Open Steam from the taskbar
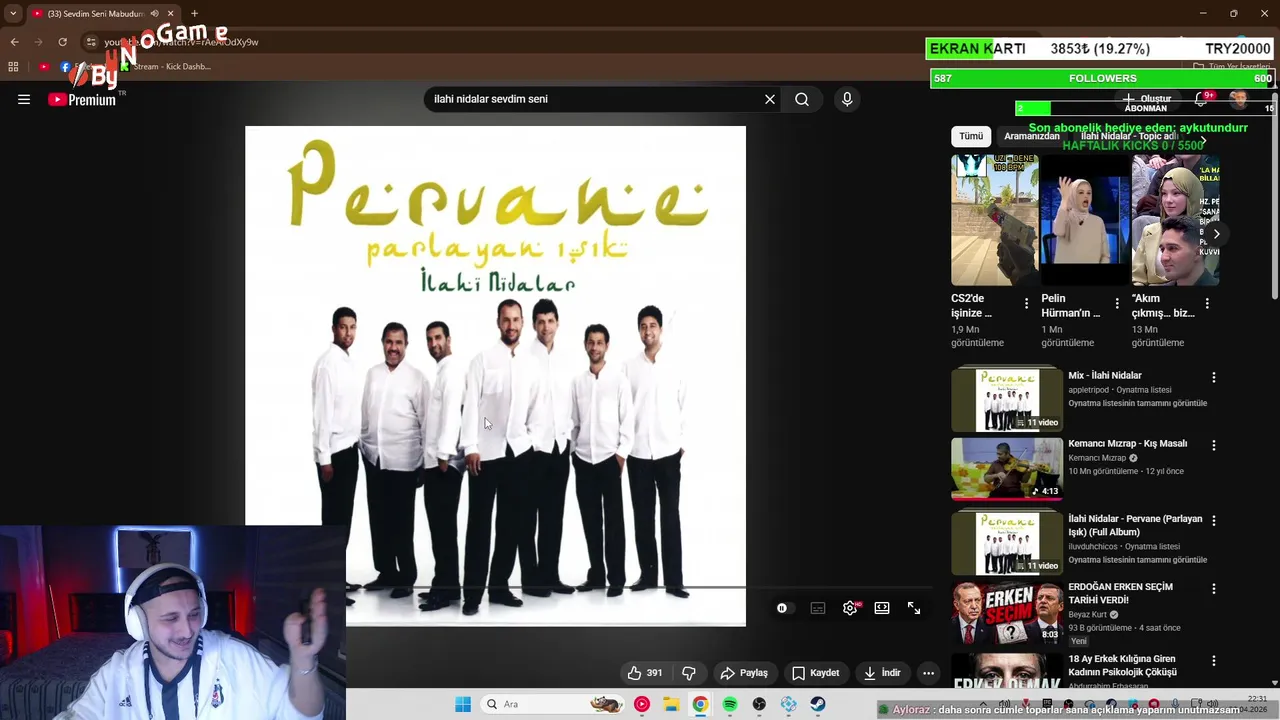The width and height of the screenshot is (1280, 720). coord(818,704)
